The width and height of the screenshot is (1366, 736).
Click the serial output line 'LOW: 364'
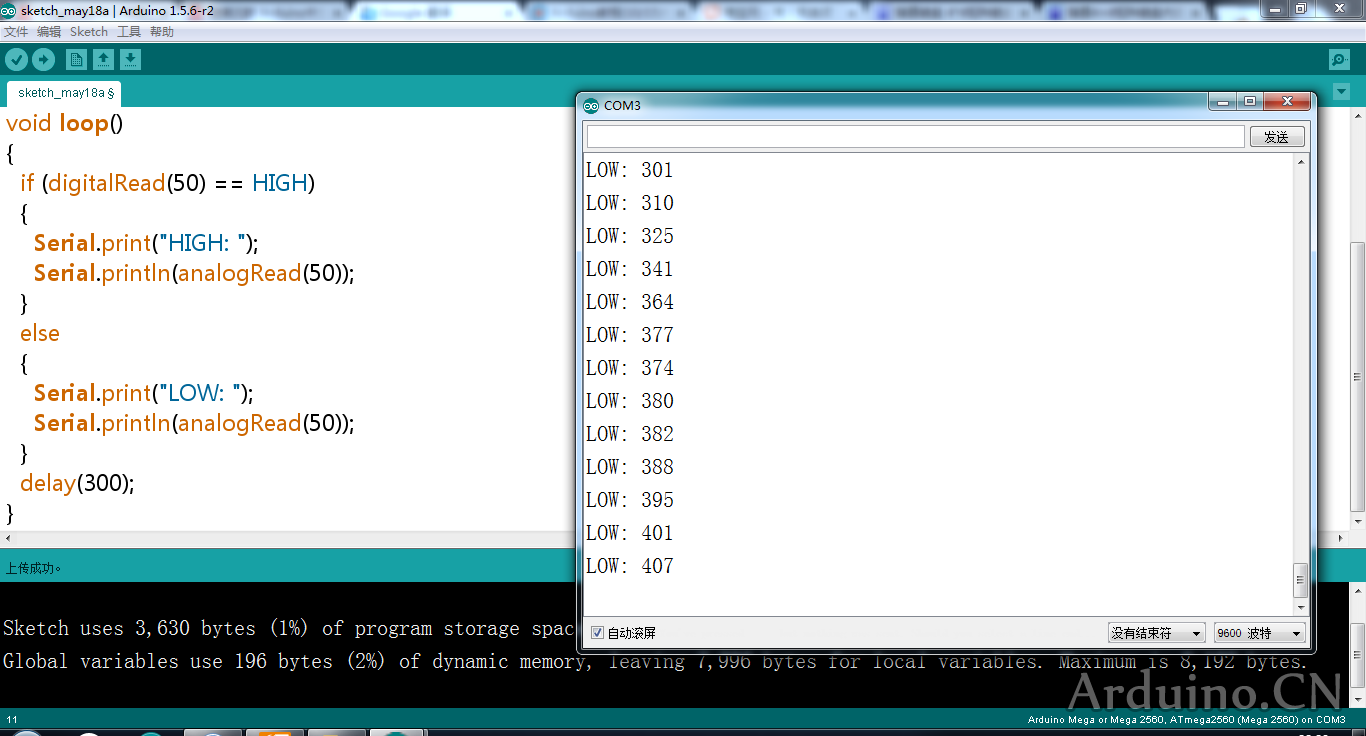pos(630,302)
